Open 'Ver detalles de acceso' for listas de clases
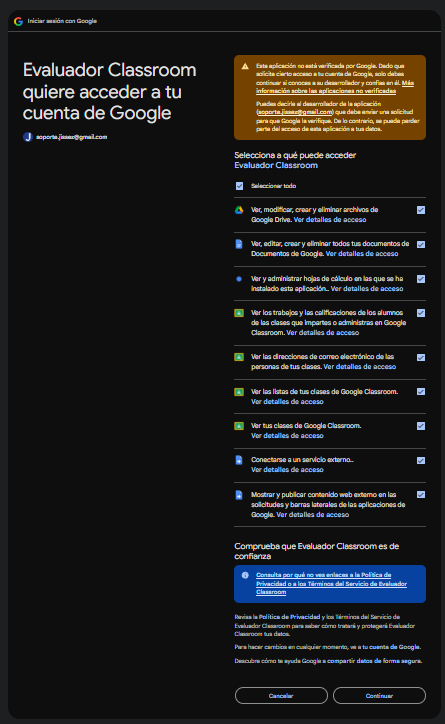The height and width of the screenshot is (724, 445). coord(287,402)
